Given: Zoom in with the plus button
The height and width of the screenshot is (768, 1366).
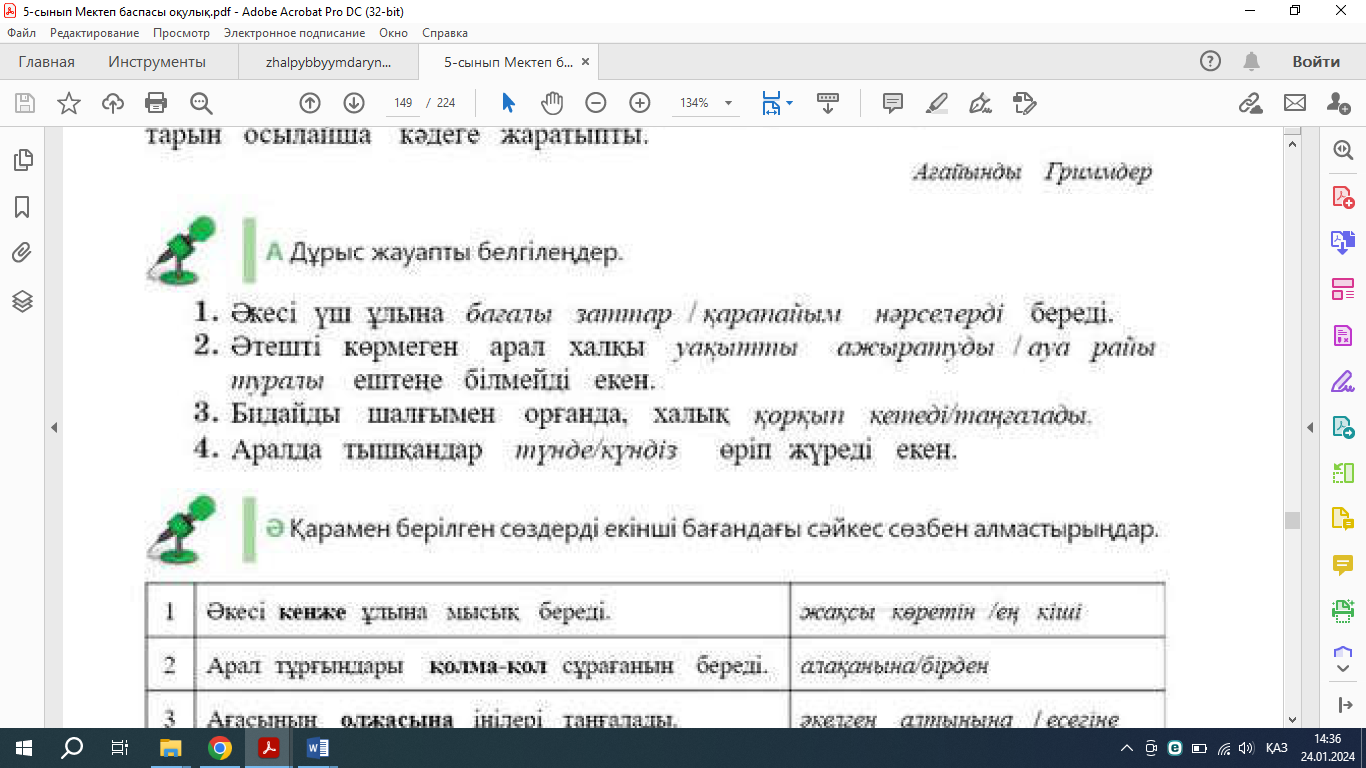Looking at the screenshot, I should click(640, 103).
